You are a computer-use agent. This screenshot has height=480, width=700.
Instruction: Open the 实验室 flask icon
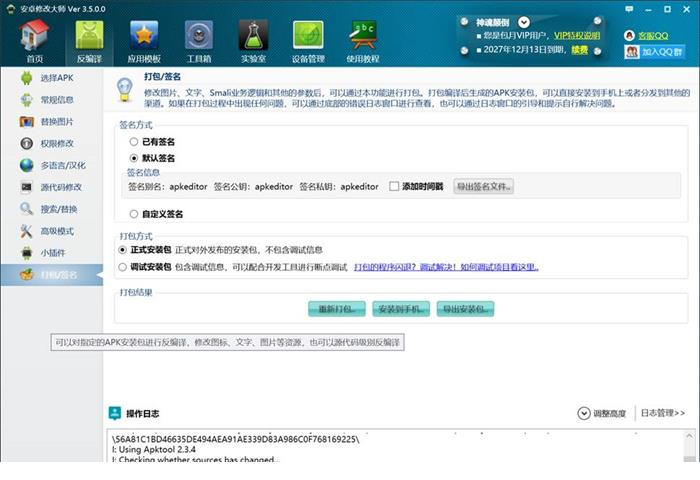253,40
